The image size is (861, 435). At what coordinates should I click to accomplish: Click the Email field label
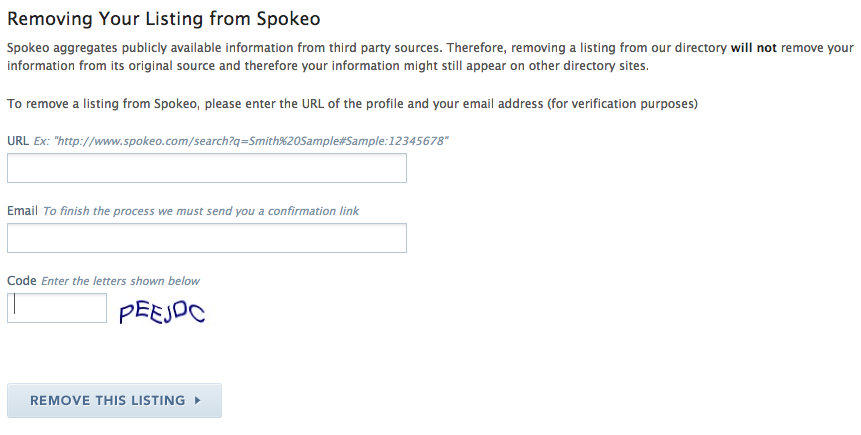click(23, 211)
